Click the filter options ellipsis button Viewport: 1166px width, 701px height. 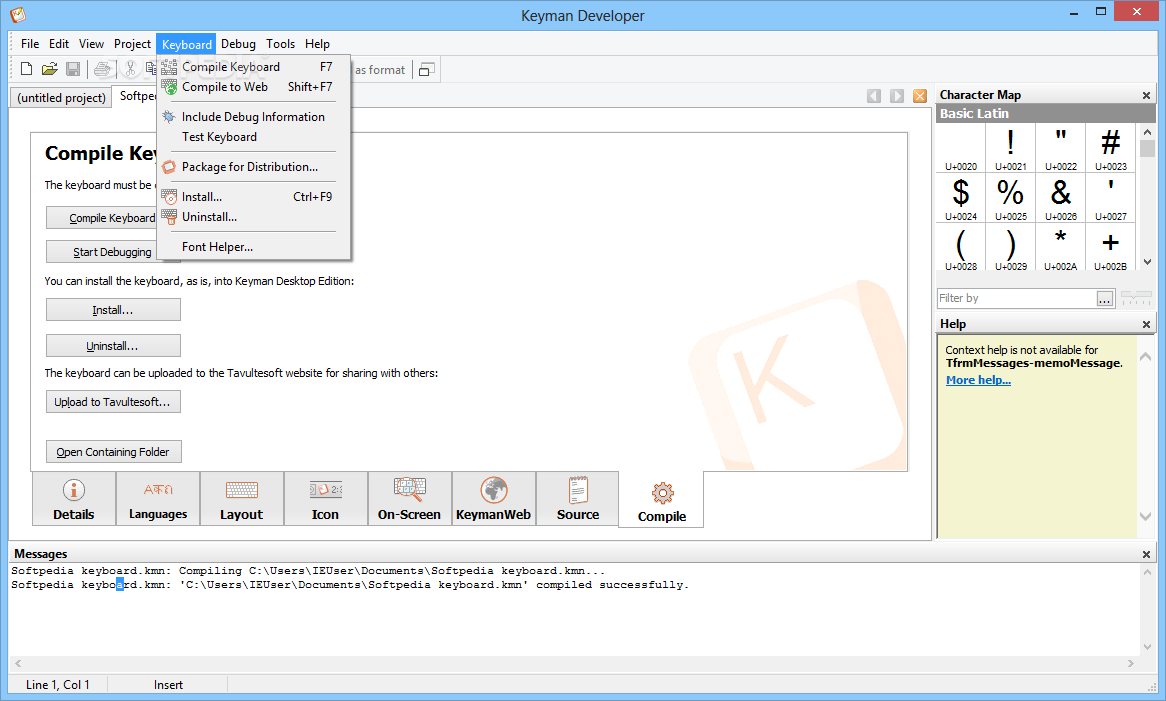(x=1105, y=299)
